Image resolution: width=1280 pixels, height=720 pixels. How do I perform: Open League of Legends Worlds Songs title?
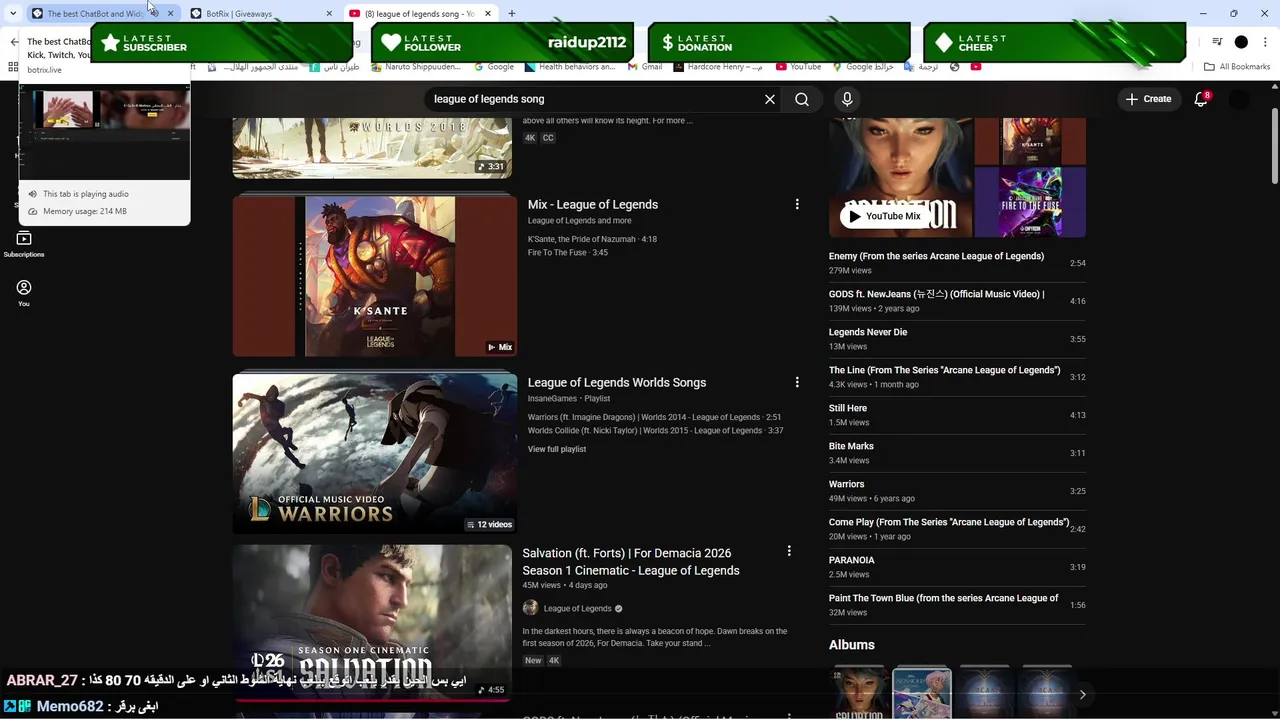617,382
